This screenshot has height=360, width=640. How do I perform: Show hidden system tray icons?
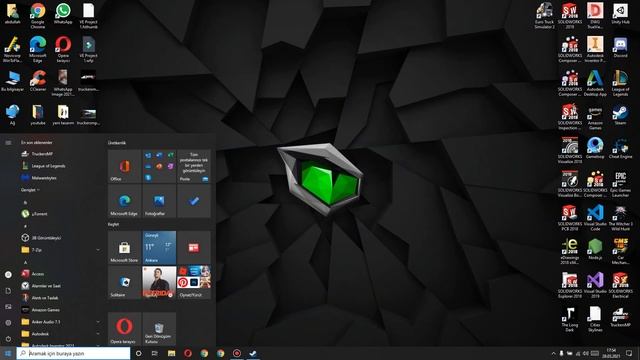(553, 353)
